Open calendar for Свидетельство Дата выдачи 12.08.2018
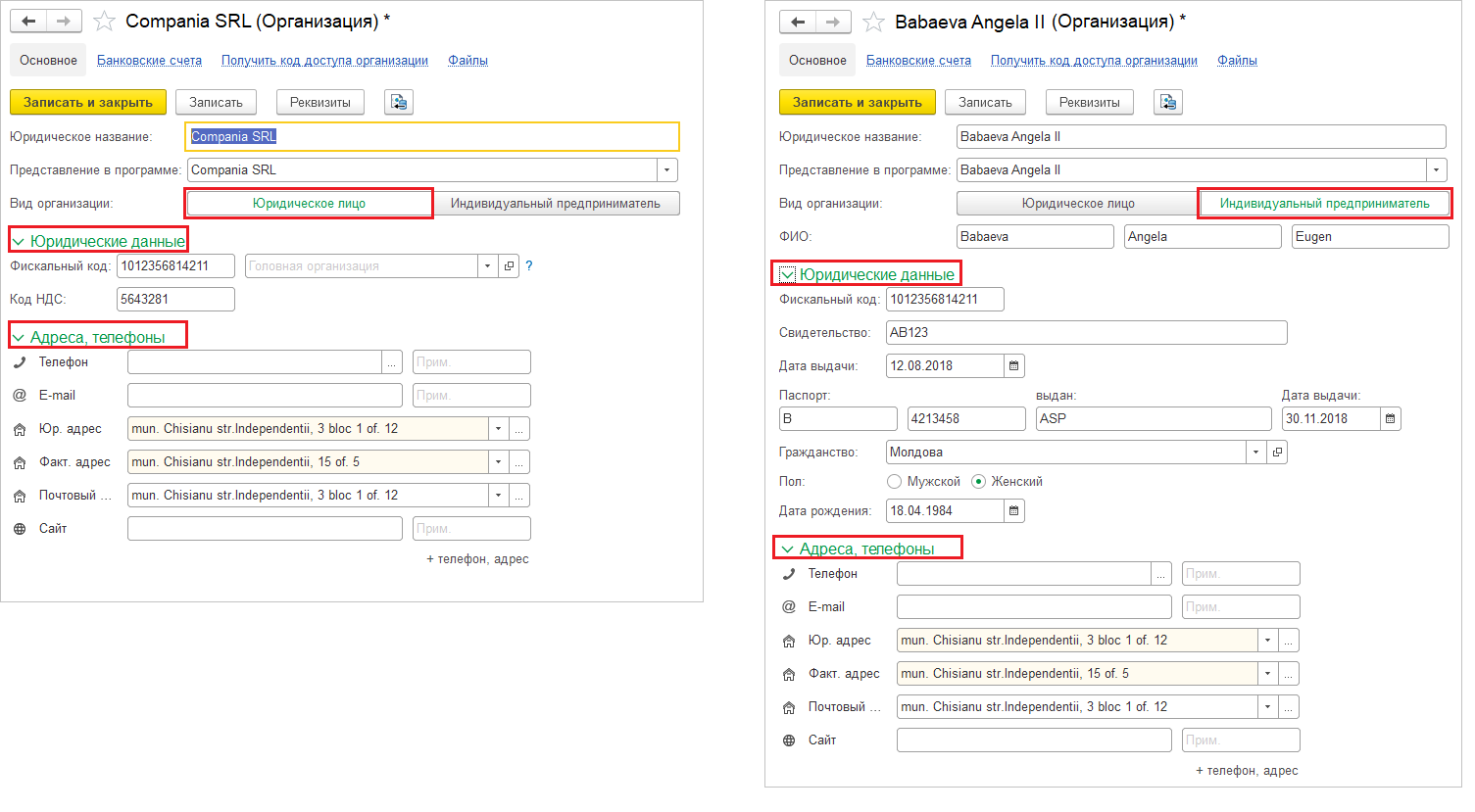The image size is (1475, 812). pyautogui.click(x=1014, y=366)
